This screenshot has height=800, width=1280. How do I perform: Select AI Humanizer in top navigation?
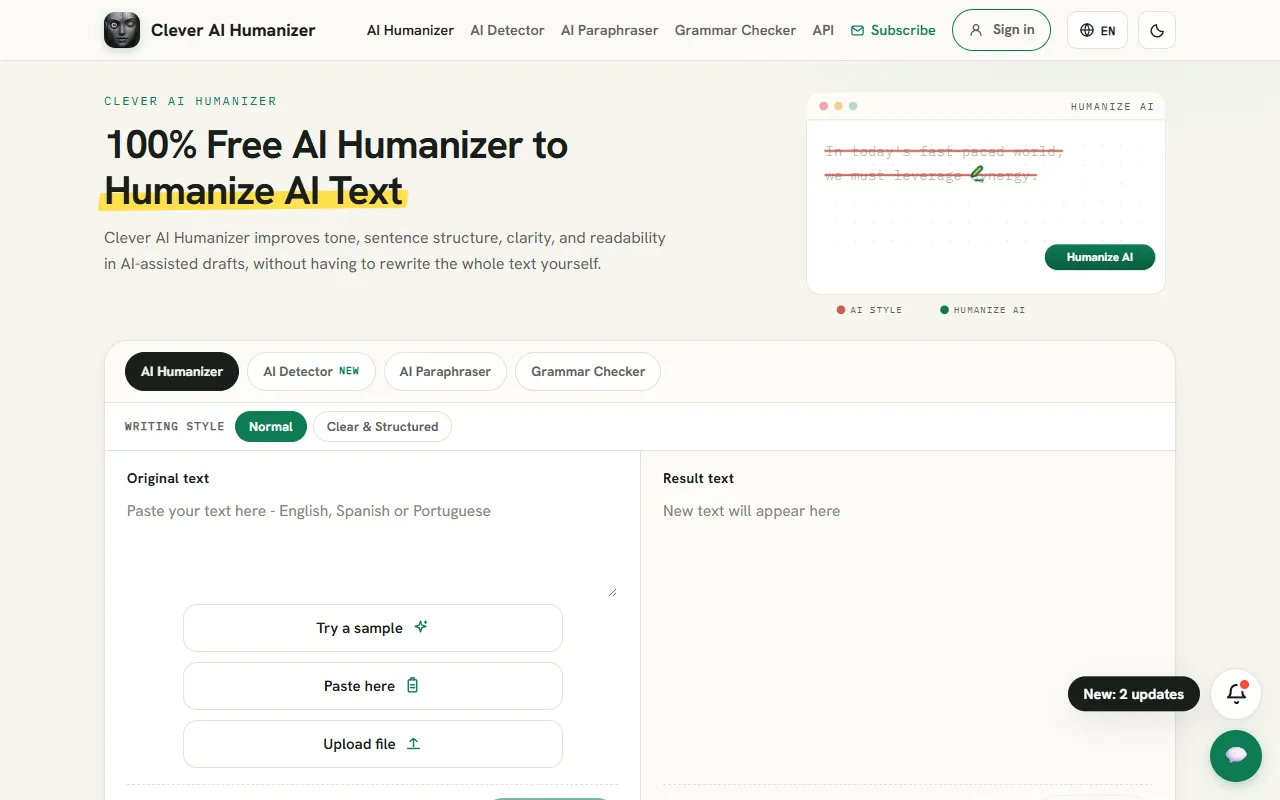point(410,30)
